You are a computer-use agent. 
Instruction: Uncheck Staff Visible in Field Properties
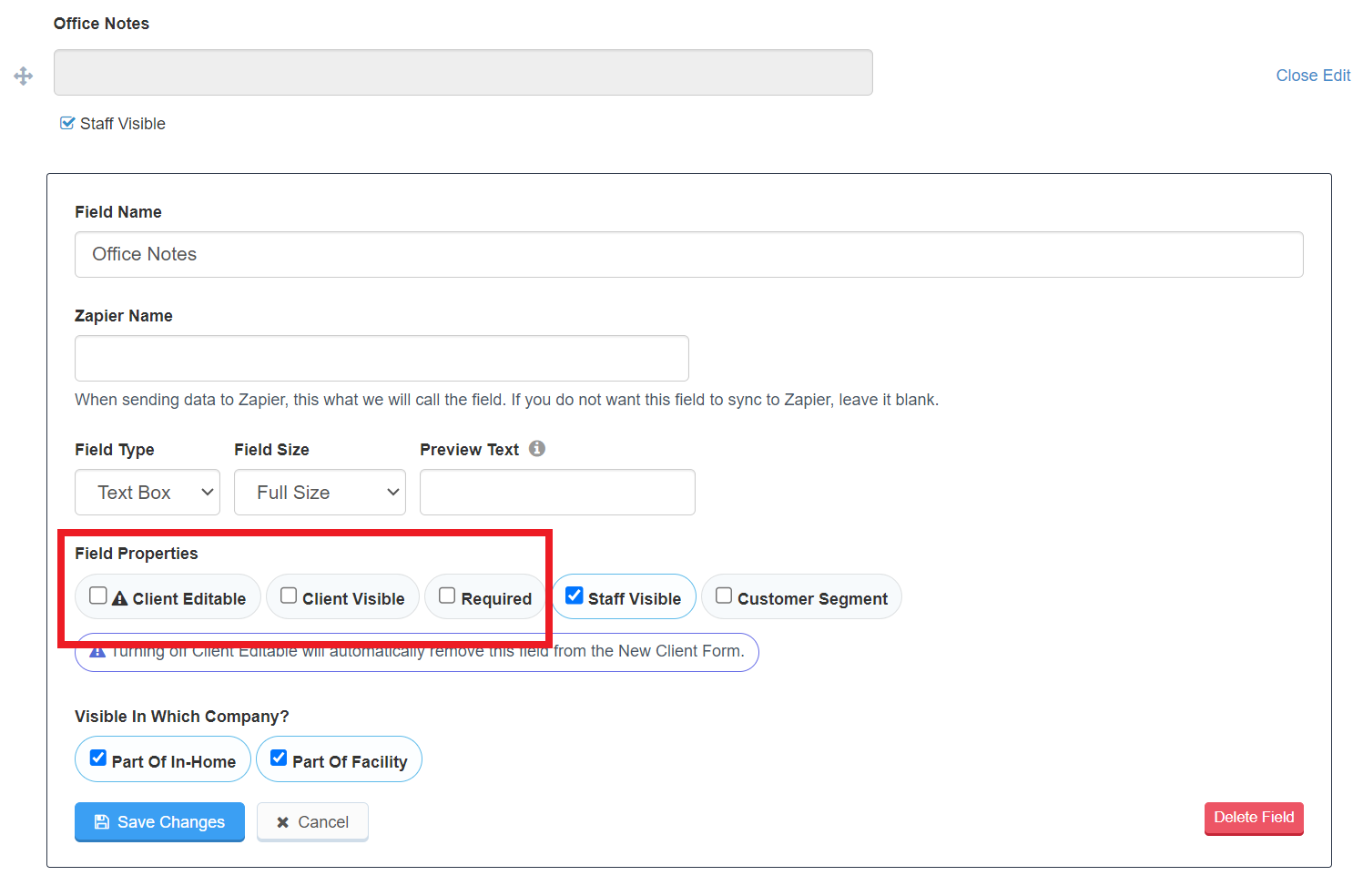click(x=575, y=596)
